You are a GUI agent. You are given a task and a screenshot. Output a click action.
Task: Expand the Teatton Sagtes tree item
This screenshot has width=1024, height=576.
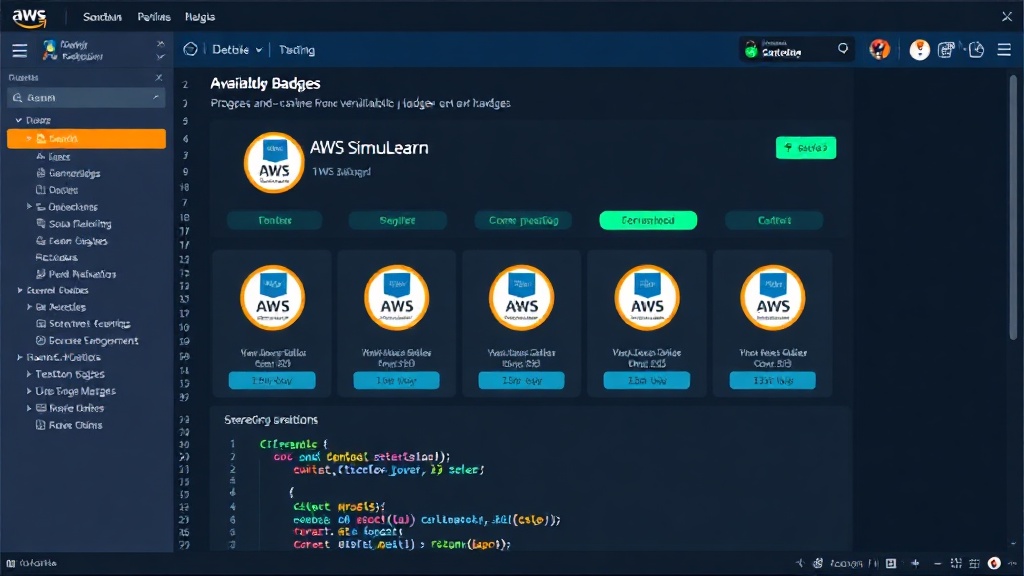pyautogui.click(x=29, y=374)
